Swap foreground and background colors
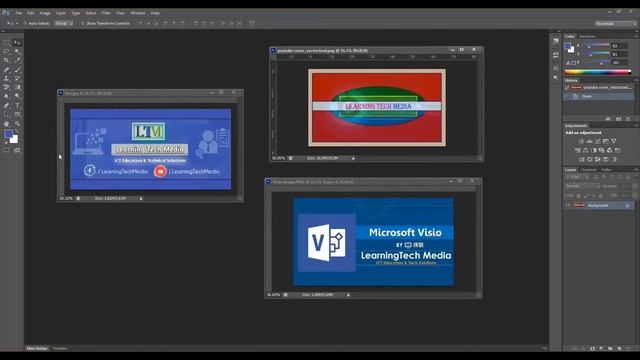The image size is (640, 360). (x=16, y=132)
